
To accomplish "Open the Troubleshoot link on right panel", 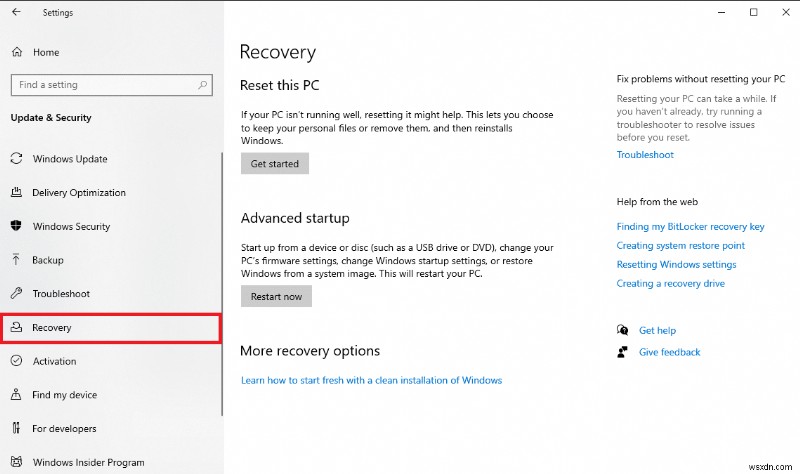I will point(645,155).
